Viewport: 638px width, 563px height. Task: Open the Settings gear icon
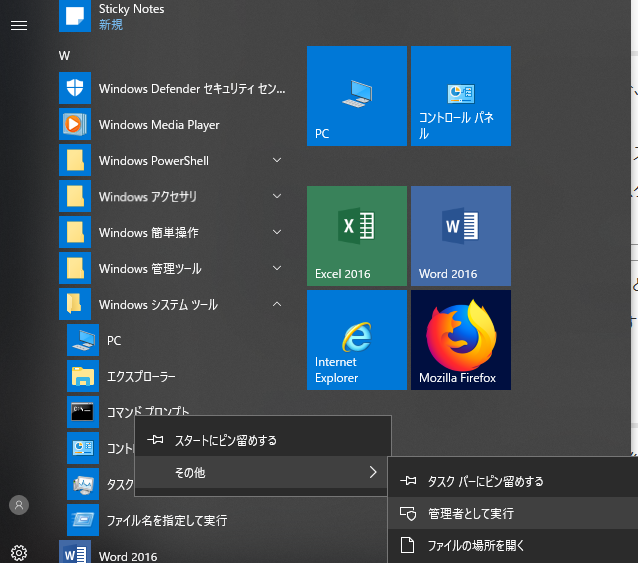(x=19, y=553)
